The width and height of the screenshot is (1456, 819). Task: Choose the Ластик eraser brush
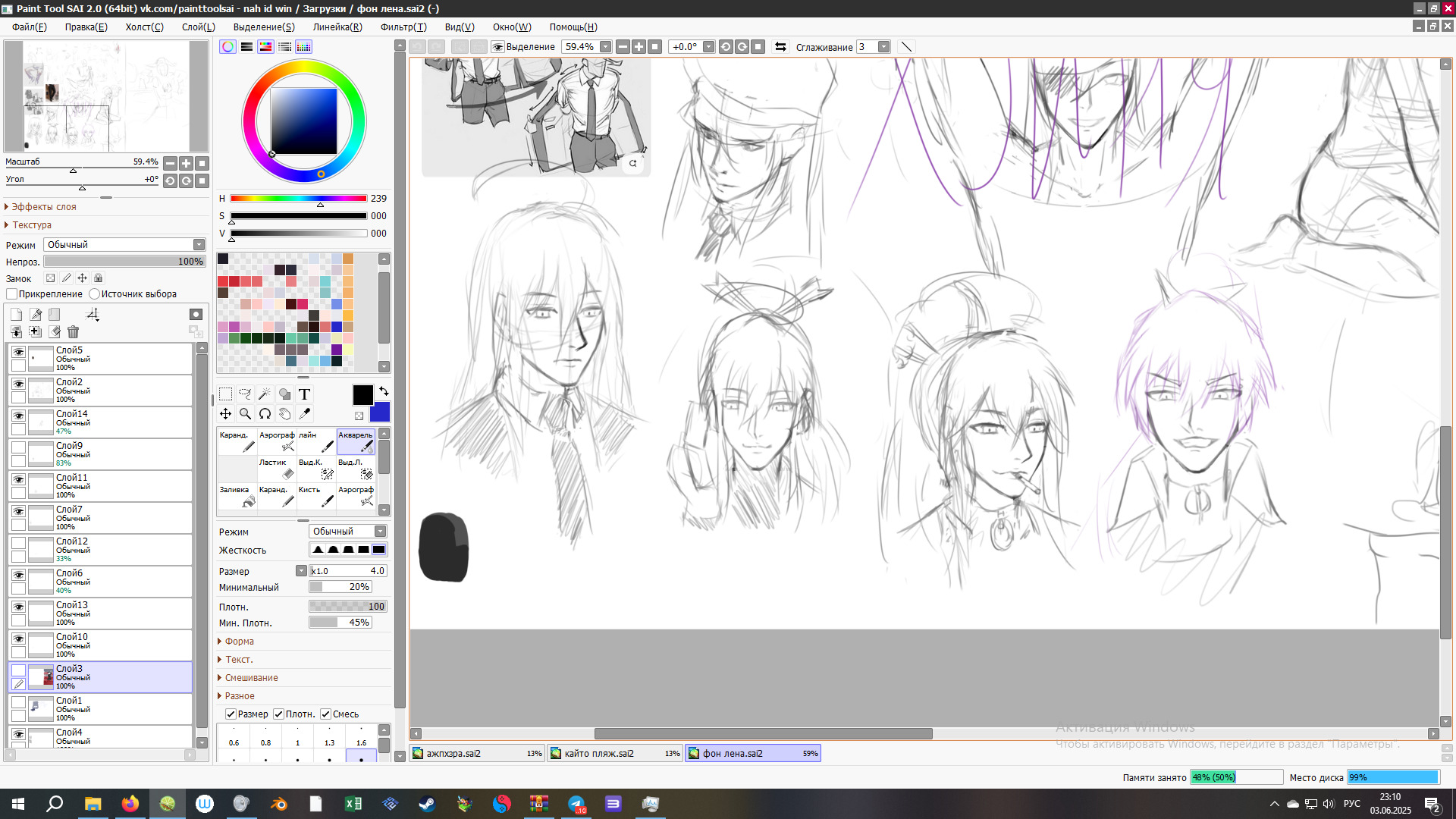277,469
